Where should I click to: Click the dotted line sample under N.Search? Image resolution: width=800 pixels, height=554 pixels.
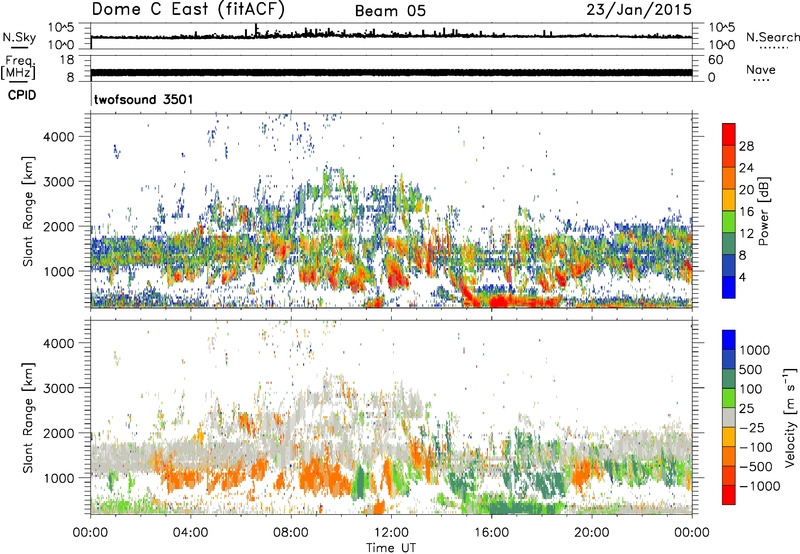pyautogui.click(x=773, y=48)
